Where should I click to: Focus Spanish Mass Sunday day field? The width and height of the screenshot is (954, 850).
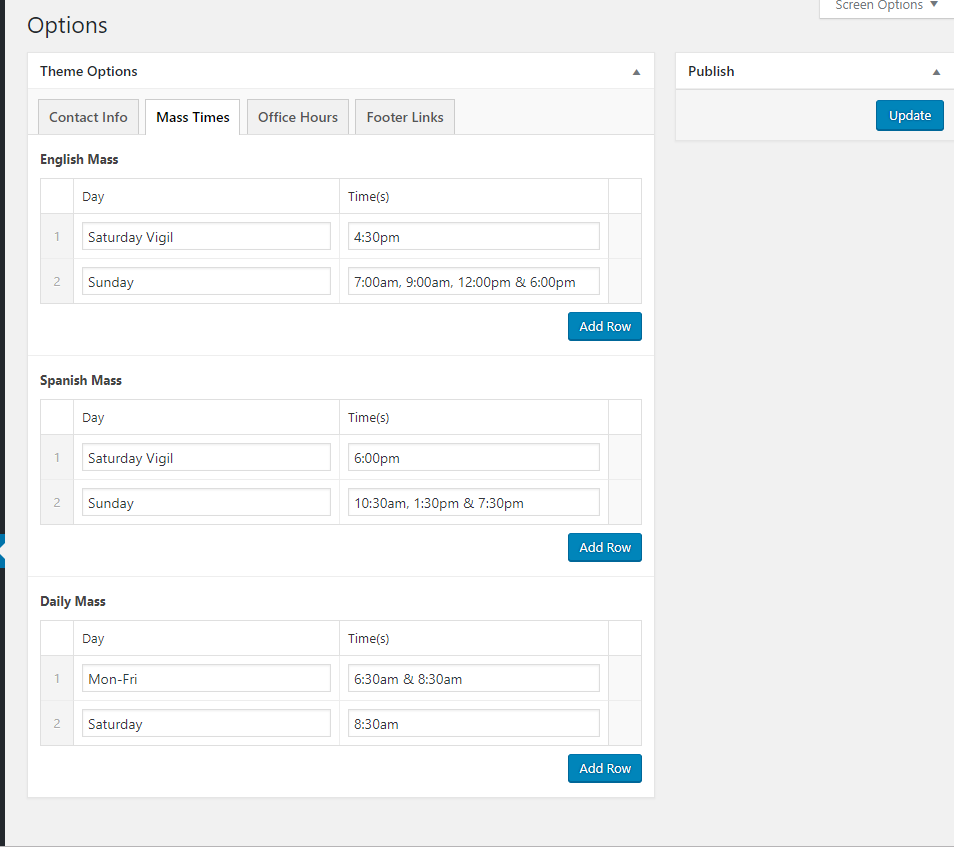coord(206,503)
